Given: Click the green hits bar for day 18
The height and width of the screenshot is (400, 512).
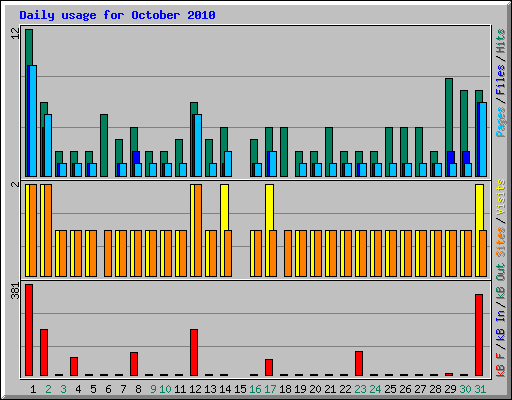Looking at the screenshot, I should click(284, 152).
